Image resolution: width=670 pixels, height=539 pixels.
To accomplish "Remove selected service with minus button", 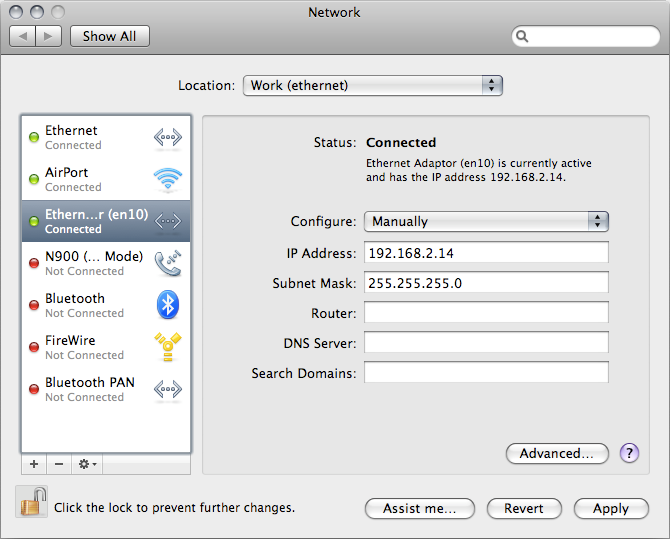I will coord(58,465).
